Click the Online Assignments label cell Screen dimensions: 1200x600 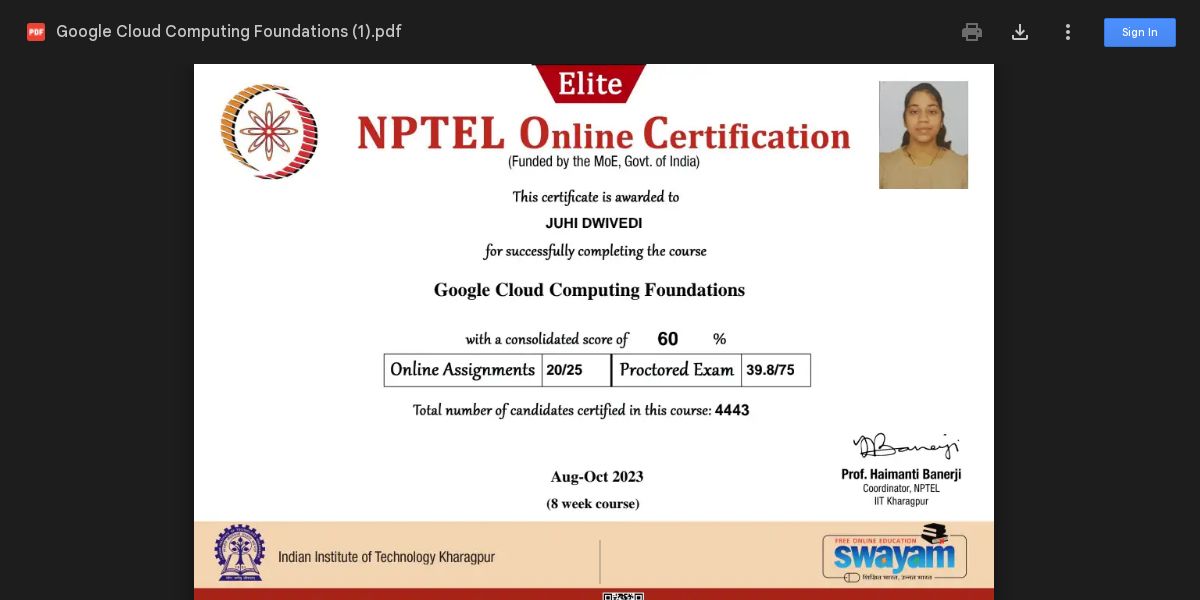pos(463,370)
